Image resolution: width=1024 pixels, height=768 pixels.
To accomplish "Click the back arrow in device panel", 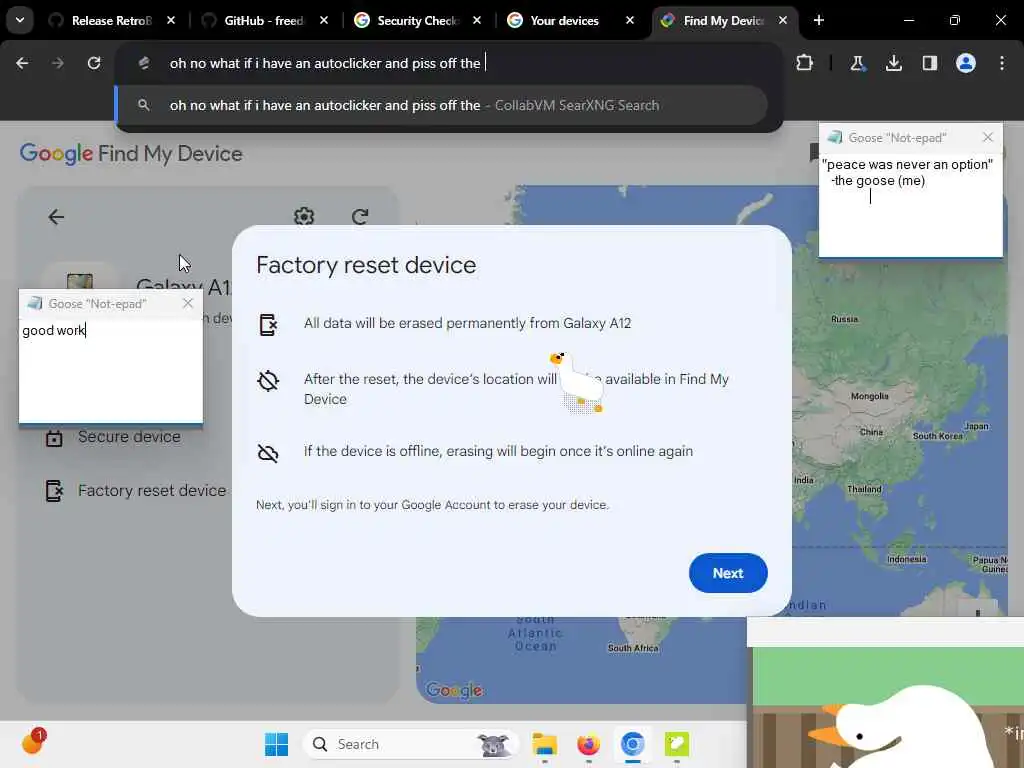I will [56, 217].
